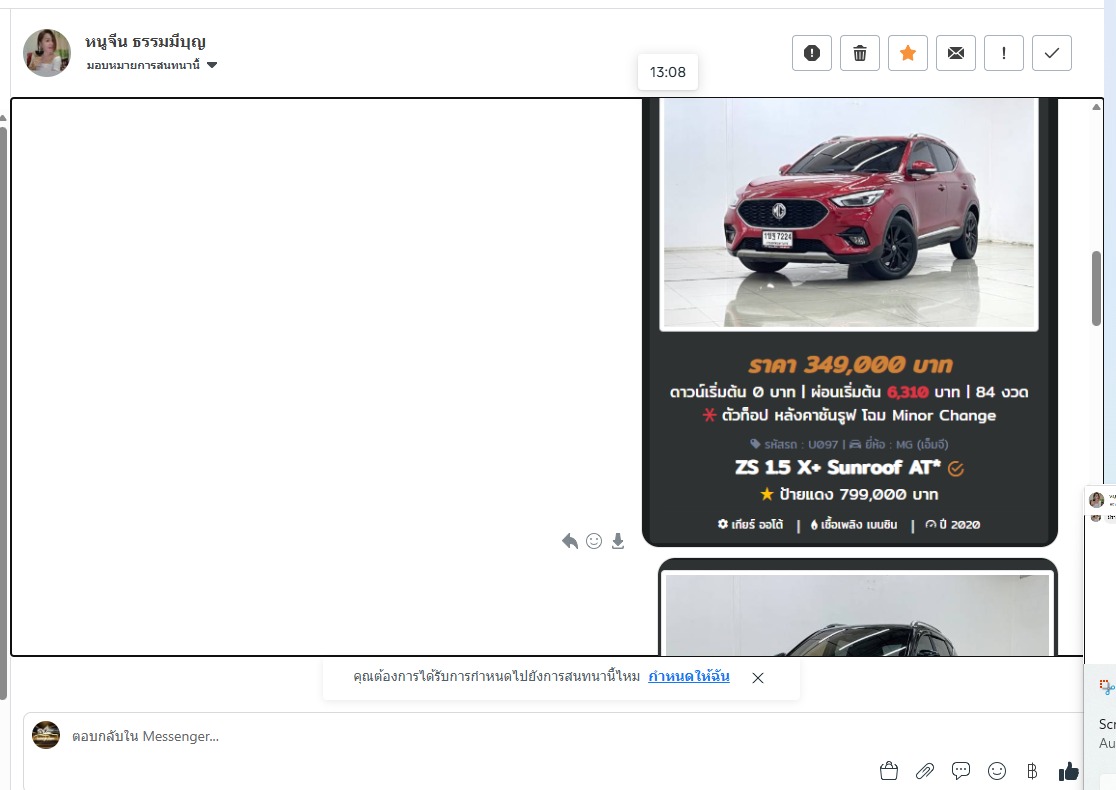Toggle the orange star follow-up icon
Screen dimensions: 1116x790
click(907, 53)
